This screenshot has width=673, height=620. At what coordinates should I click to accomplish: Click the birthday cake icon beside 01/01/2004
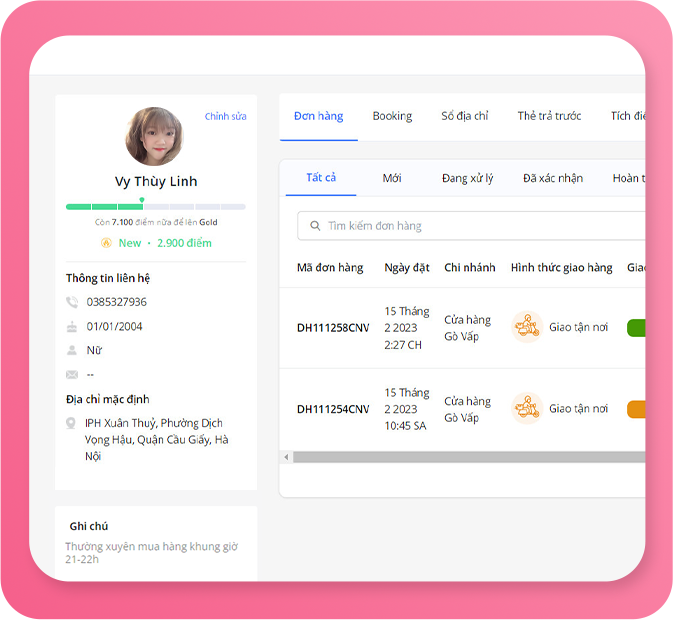[72, 327]
